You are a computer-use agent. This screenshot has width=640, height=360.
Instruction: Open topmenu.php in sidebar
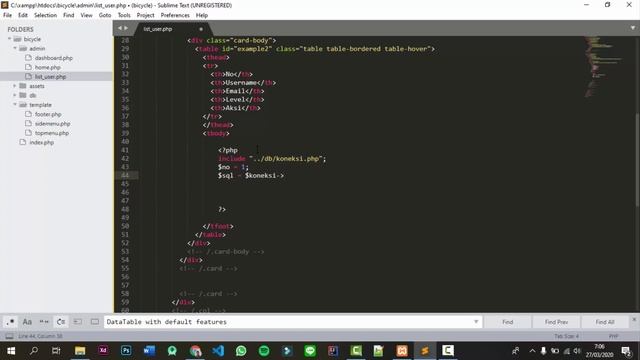[x=51, y=133]
